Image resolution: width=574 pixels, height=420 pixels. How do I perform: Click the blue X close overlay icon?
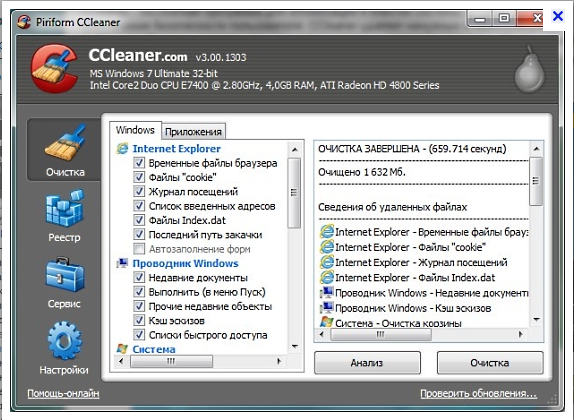click(x=558, y=16)
